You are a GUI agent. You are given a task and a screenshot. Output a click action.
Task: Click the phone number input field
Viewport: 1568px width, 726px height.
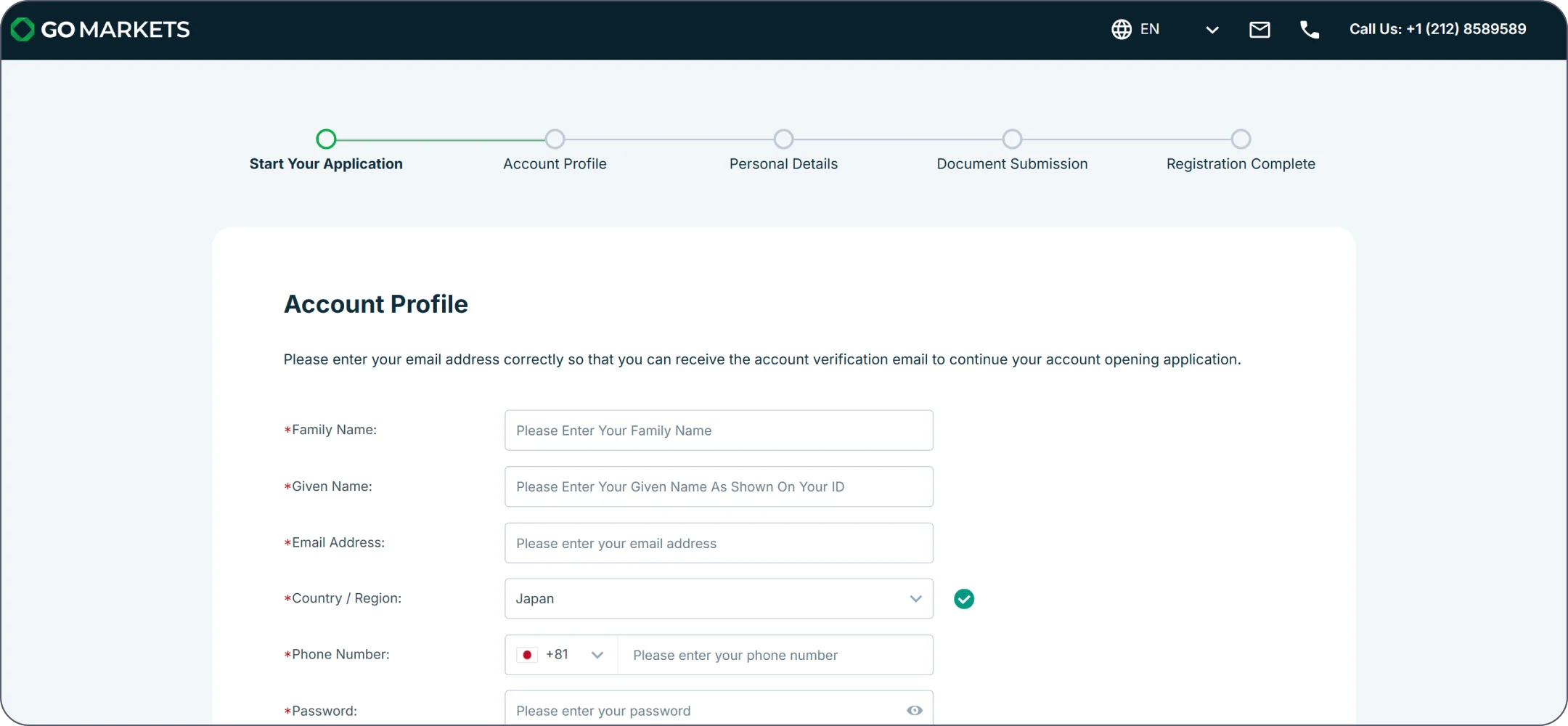775,655
